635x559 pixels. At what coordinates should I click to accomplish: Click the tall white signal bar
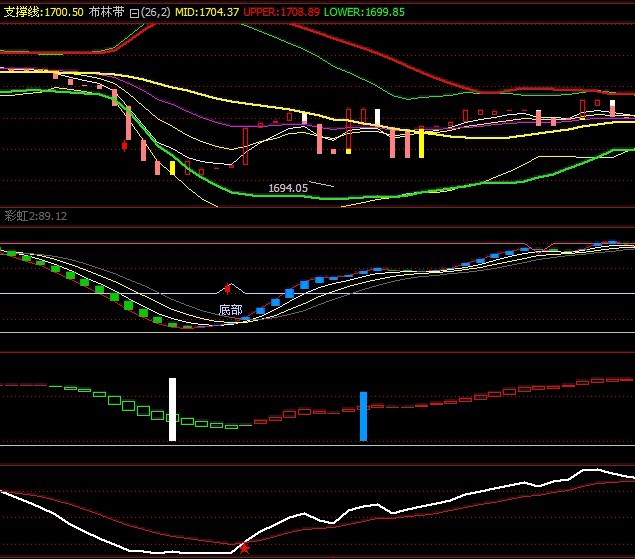tap(173, 409)
